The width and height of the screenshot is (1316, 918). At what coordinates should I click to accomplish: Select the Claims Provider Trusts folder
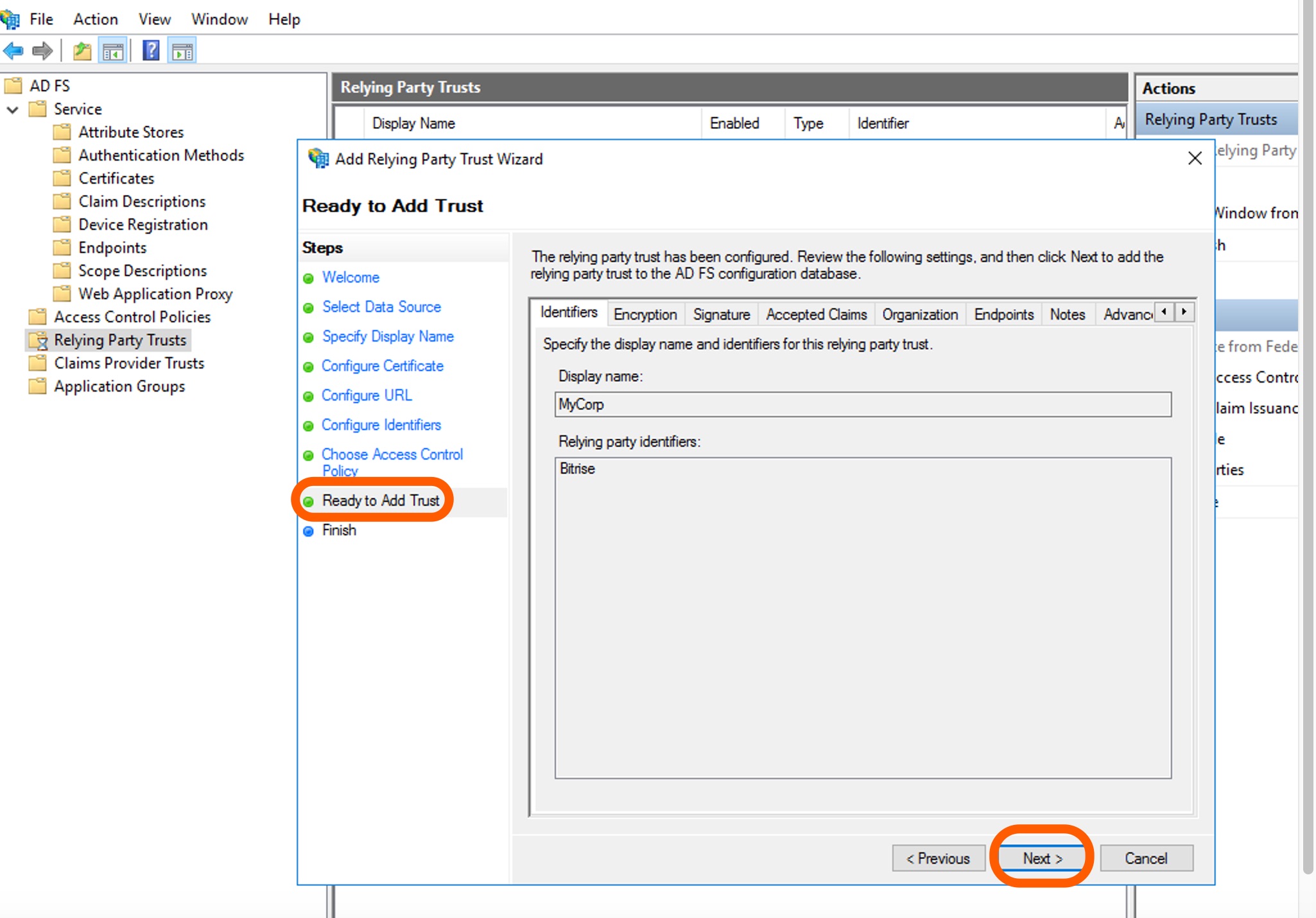click(129, 363)
